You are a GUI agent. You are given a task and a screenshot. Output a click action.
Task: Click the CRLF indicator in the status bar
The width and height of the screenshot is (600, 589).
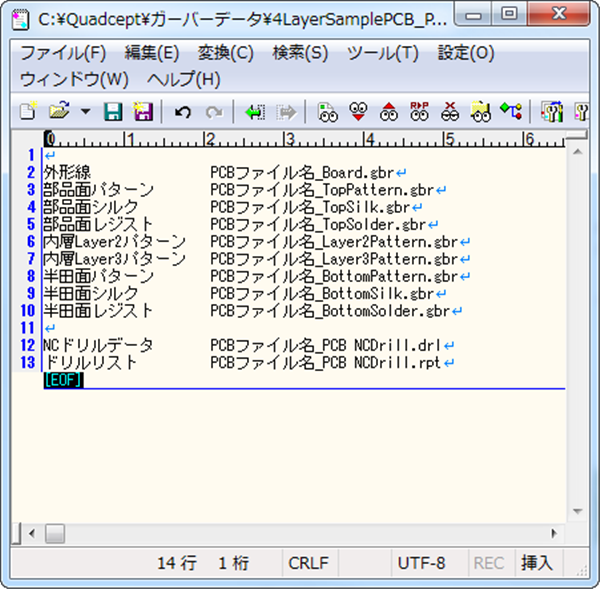coord(308,563)
